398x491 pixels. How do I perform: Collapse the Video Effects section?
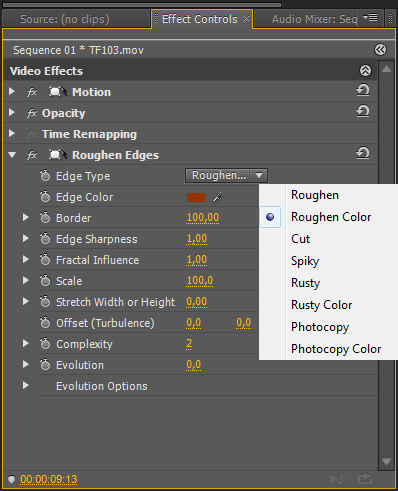365,71
